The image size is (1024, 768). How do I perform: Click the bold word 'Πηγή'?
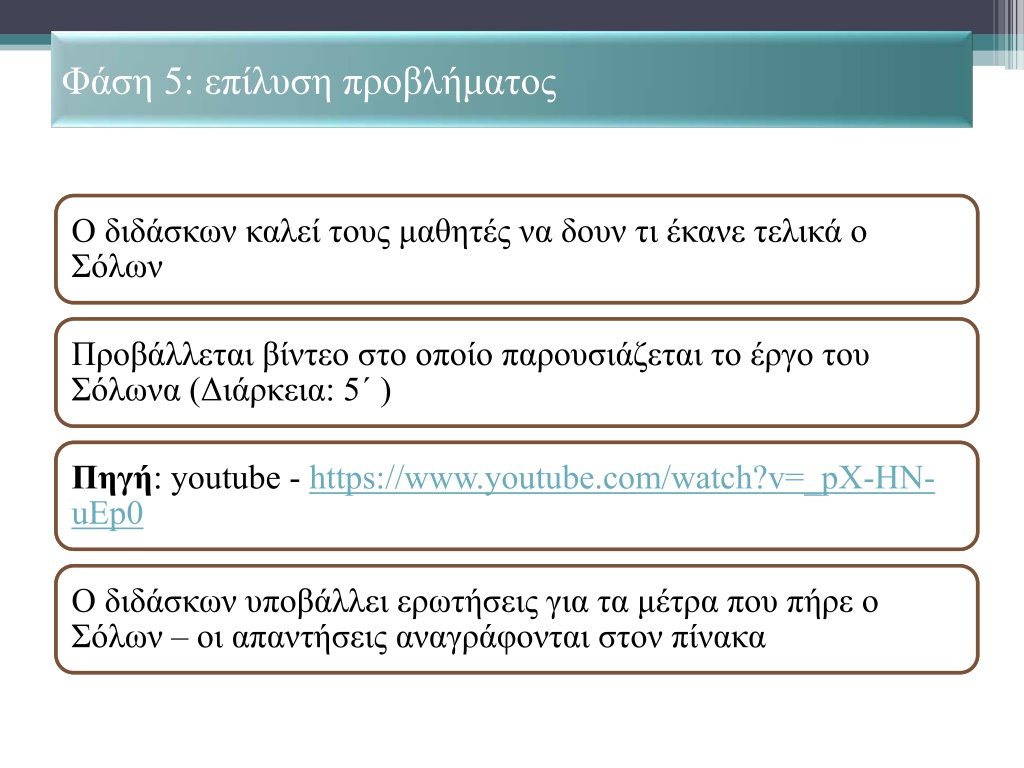(112, 480)
